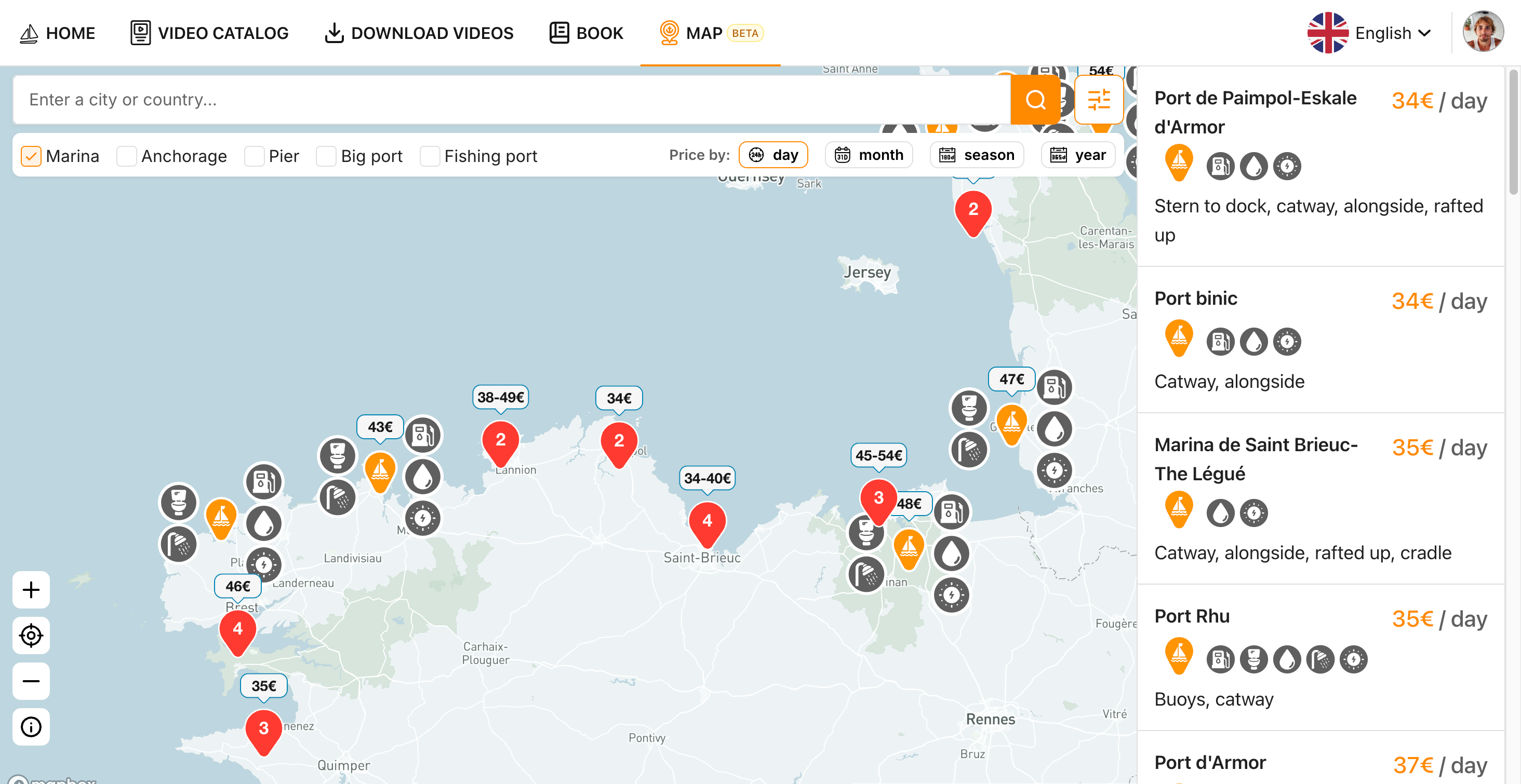Click the 35€ price label near Quimper

click(x=263, y=686)
